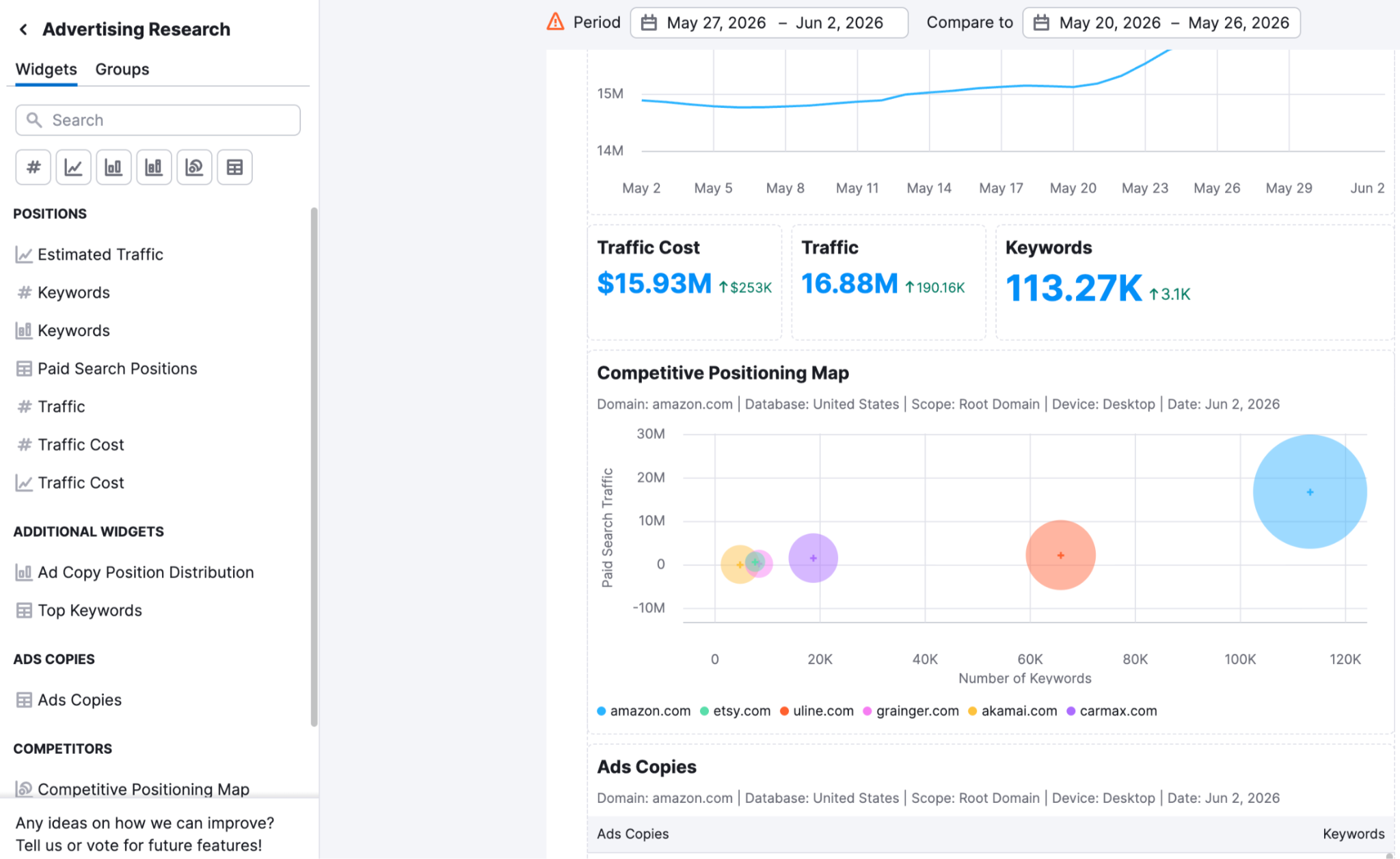Viewport: 1400px width, 859px height.
Task: Click the orange warning icon near Period
Action: click(x=555, y=22)
